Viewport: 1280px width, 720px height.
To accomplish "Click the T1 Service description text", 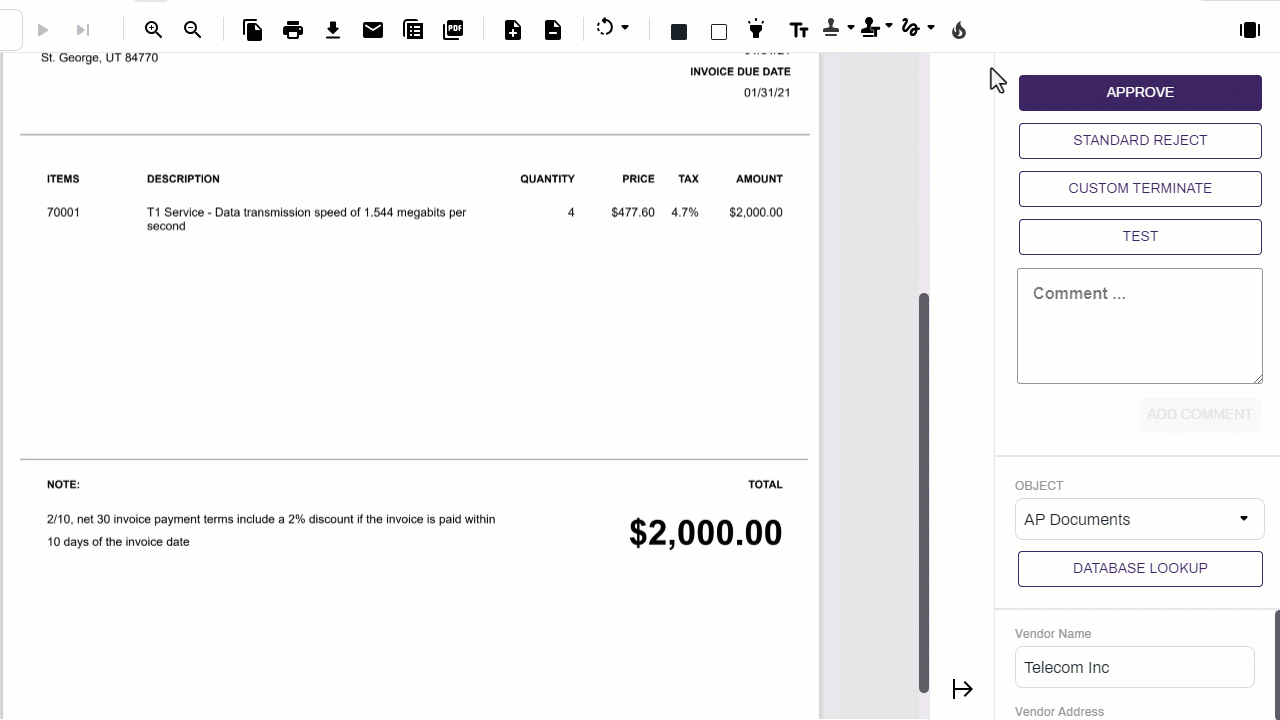I will pyautogui.click(x=307, y=219).
